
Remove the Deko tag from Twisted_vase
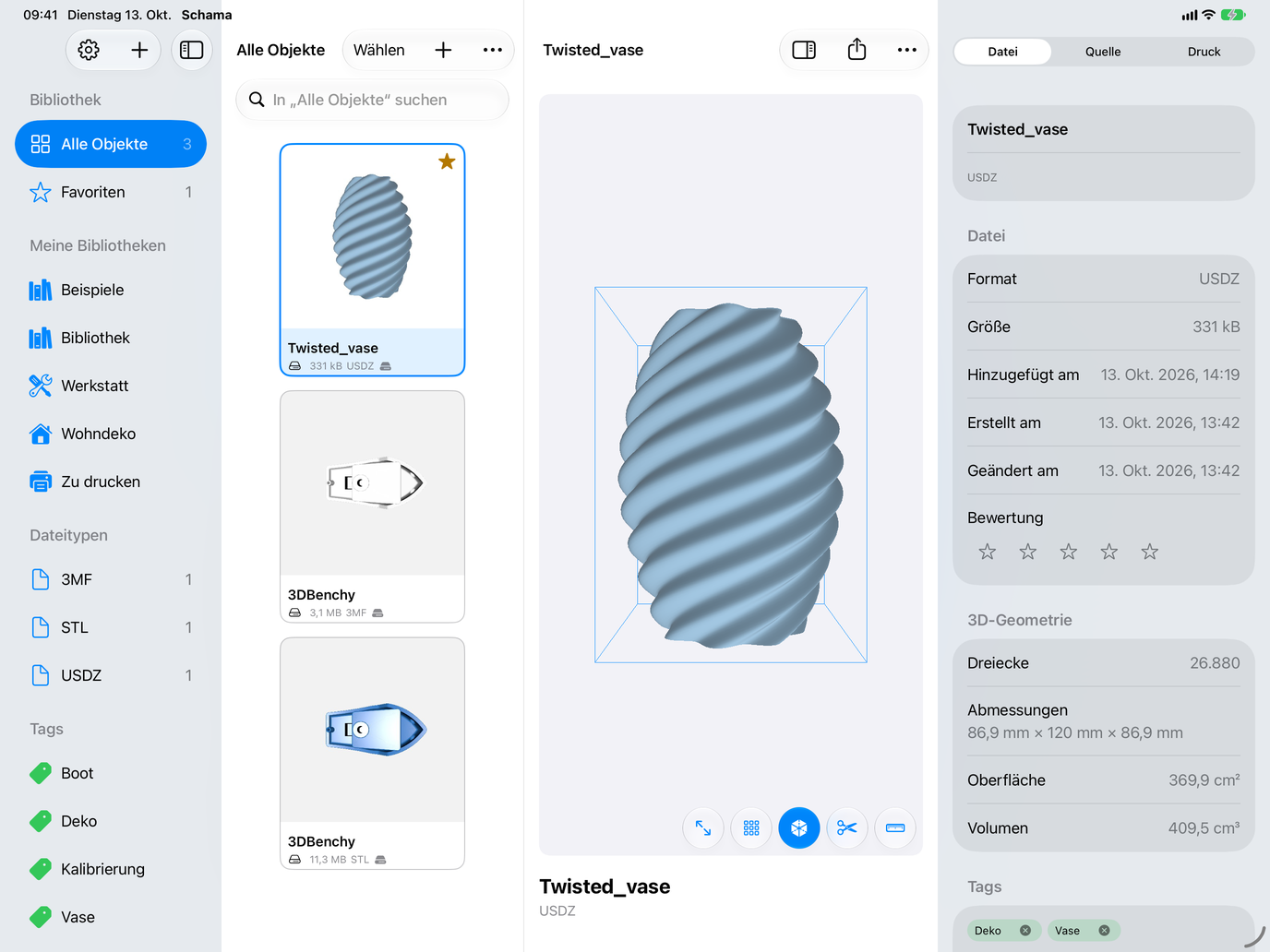click(x=1024, y=931)
